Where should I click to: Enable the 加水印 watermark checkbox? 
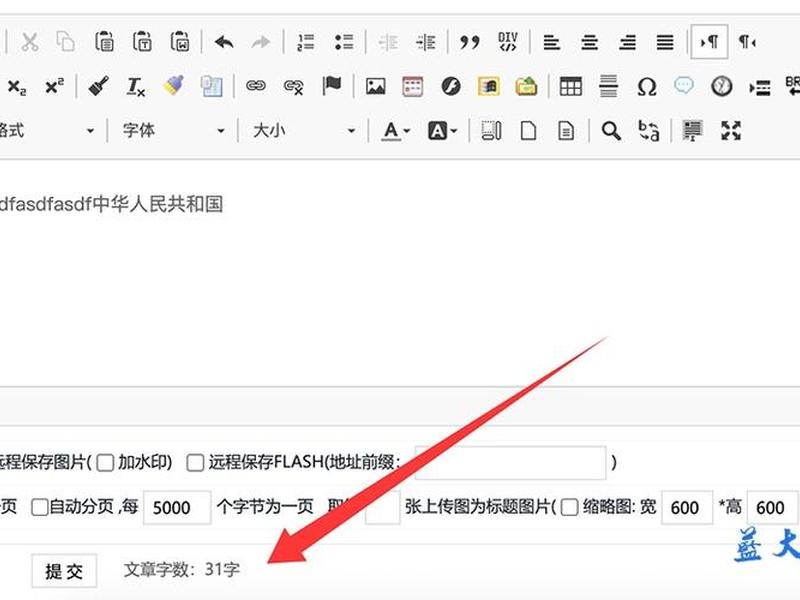tap(105, 463)
